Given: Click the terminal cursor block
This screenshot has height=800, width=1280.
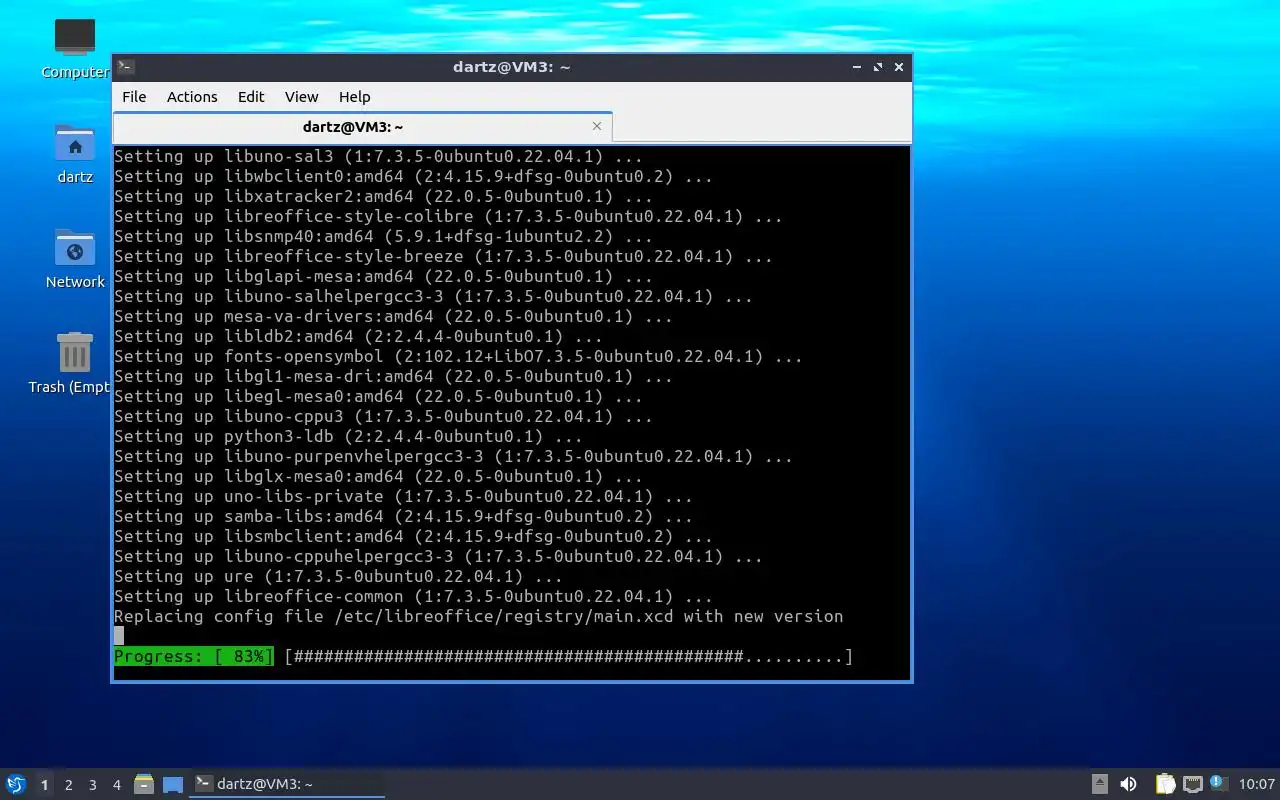Looking at the screenshot, I should (x=119, y=636).
